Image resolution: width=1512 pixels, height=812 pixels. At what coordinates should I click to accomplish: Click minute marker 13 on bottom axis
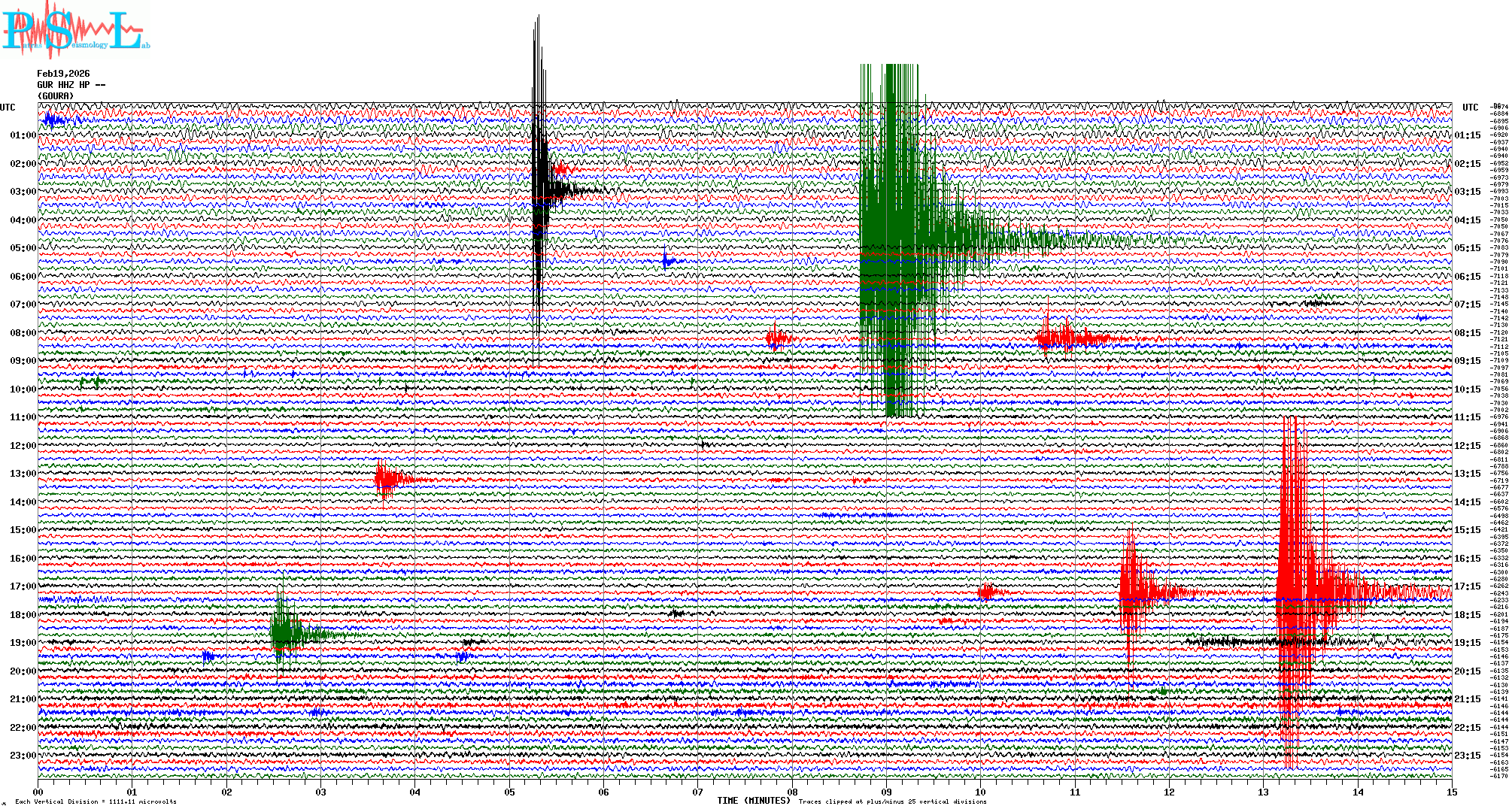1264,792
